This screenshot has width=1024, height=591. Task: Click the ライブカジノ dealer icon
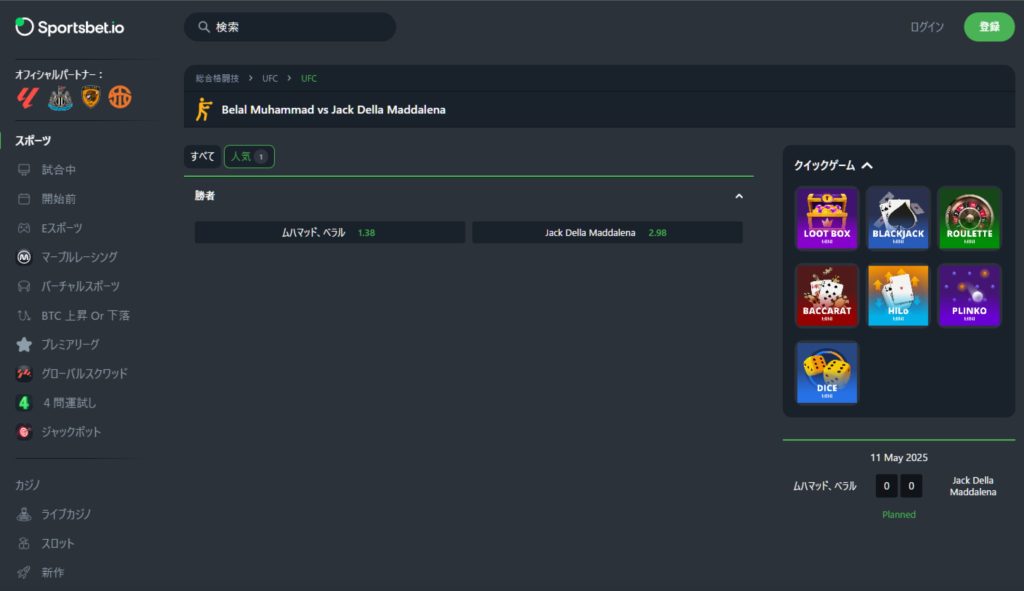(24, 515)
